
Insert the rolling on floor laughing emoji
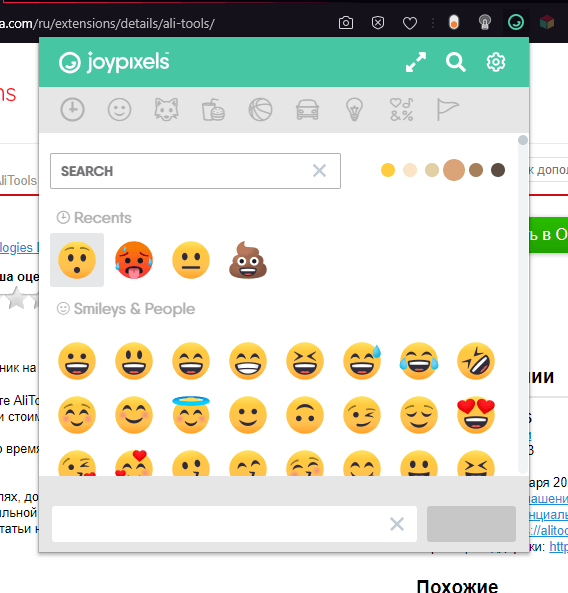pos(476,361)
